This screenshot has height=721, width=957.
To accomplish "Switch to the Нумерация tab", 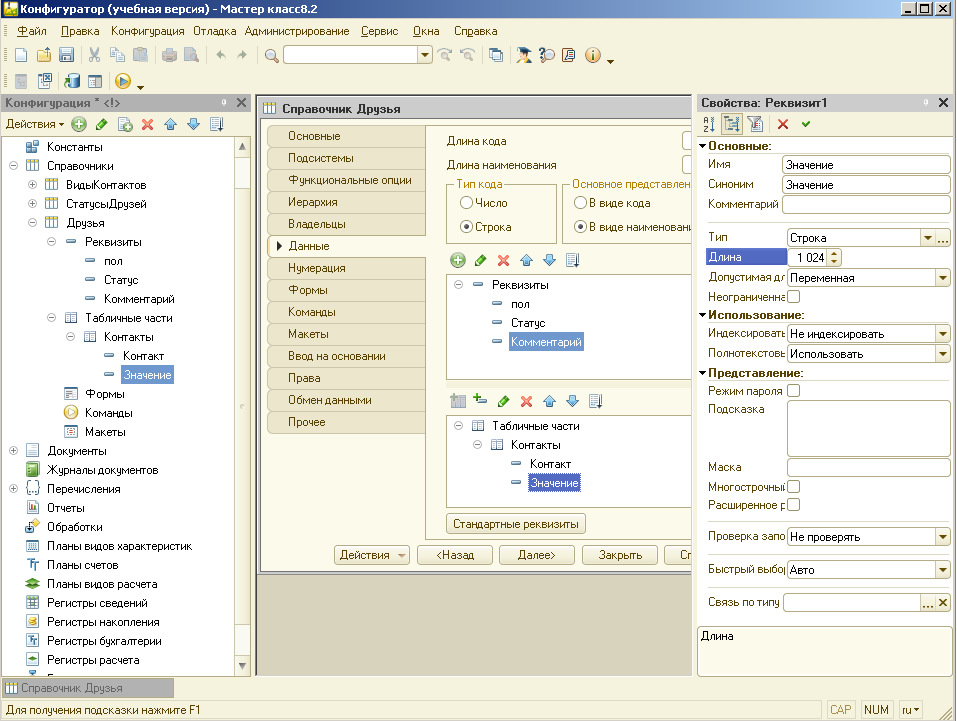I will tap(316, 268).
